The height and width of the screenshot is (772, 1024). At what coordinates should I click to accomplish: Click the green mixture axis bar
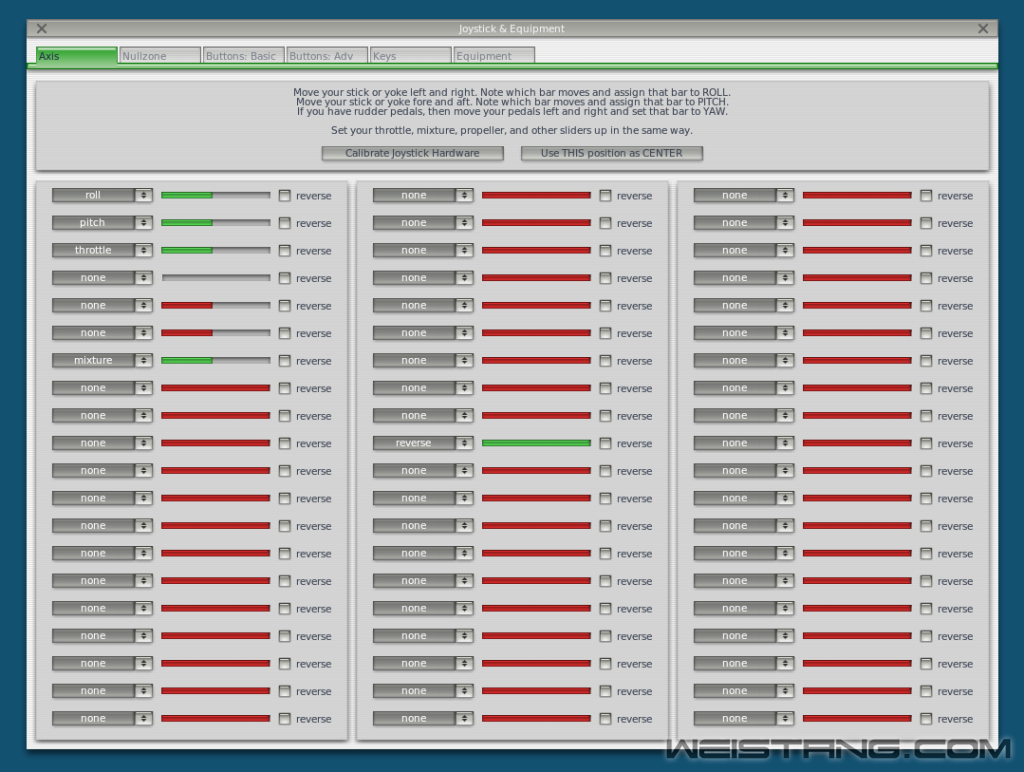pos(216,361)
